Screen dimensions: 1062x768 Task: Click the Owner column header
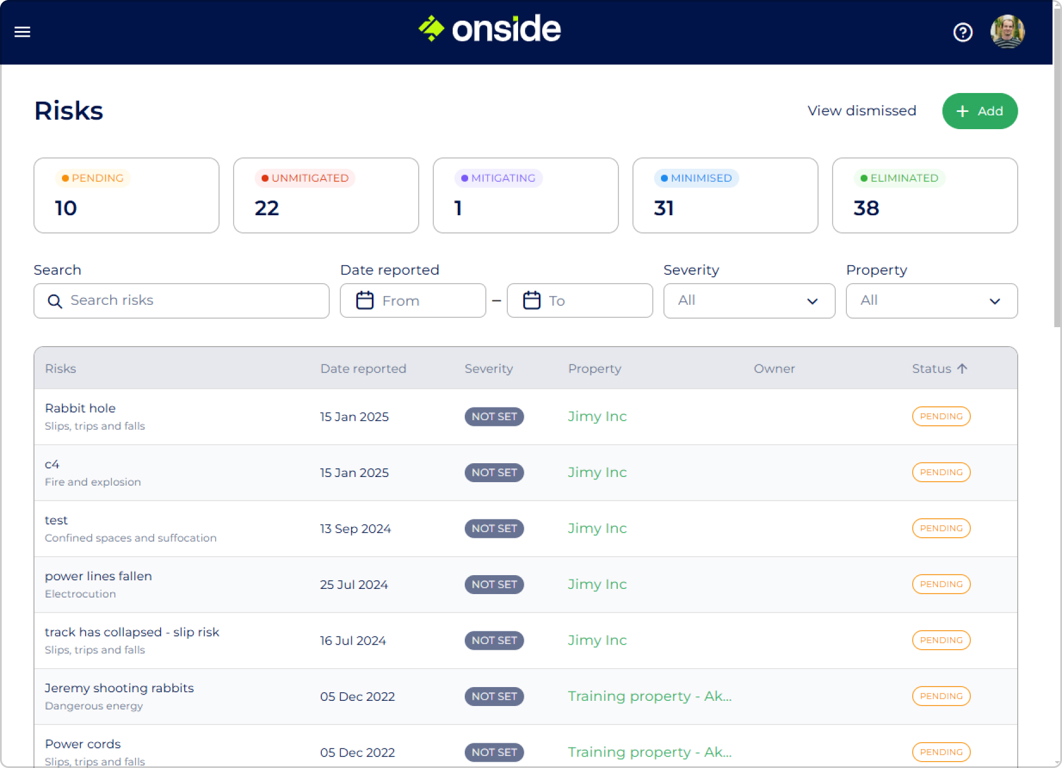[774, 368]
